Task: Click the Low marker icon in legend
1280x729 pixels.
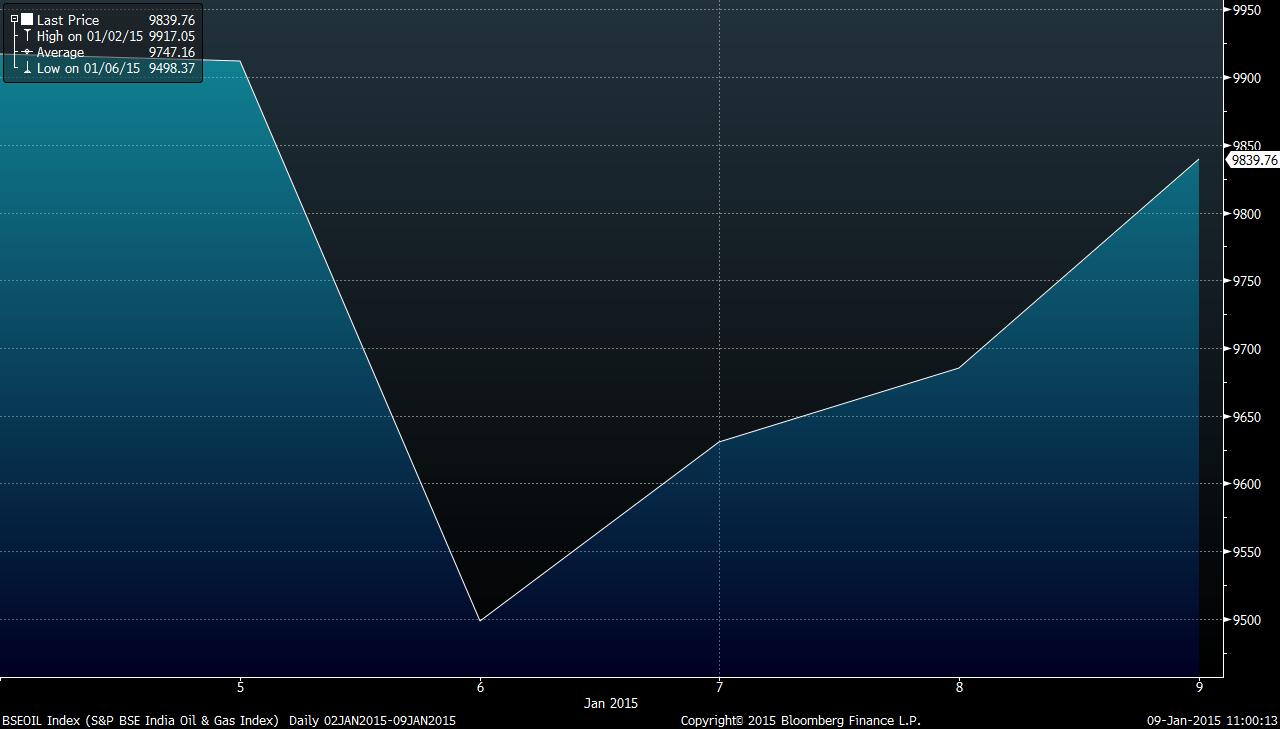Action: 27,68
